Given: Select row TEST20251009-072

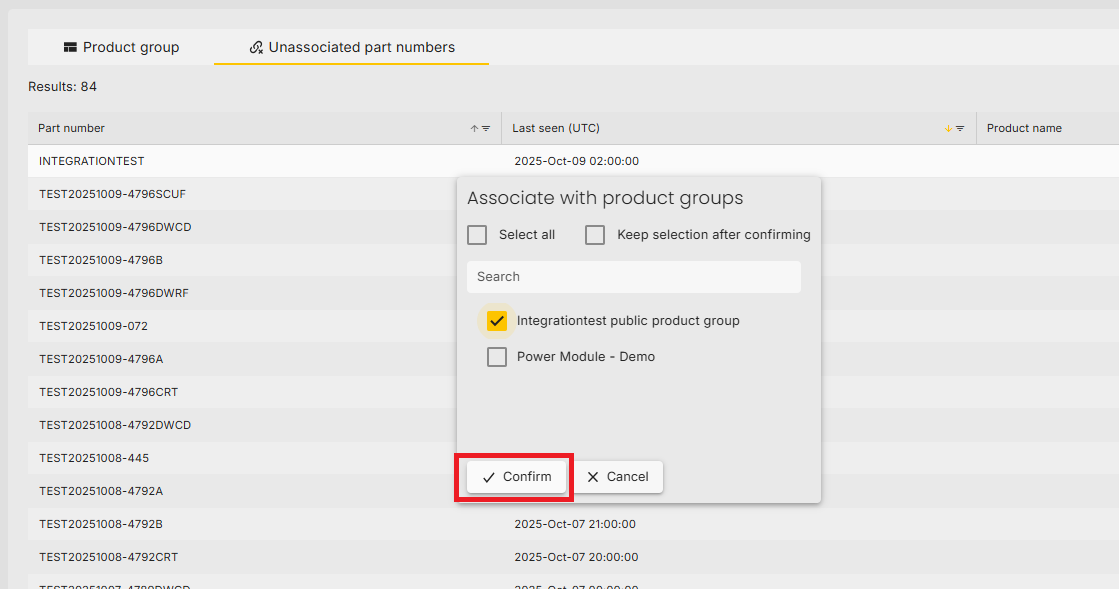Looking at the screenshot, I should coord(243,326).
